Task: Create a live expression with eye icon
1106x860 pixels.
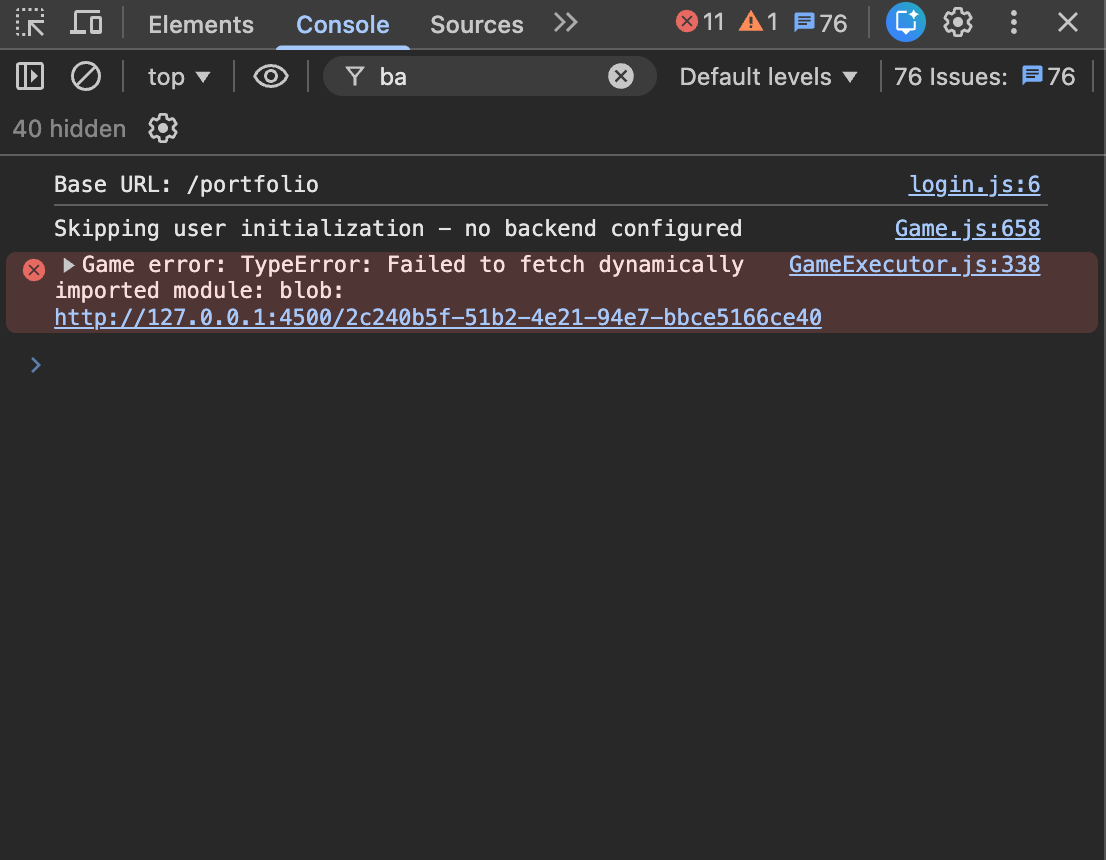Action: (x=271, y=76)
